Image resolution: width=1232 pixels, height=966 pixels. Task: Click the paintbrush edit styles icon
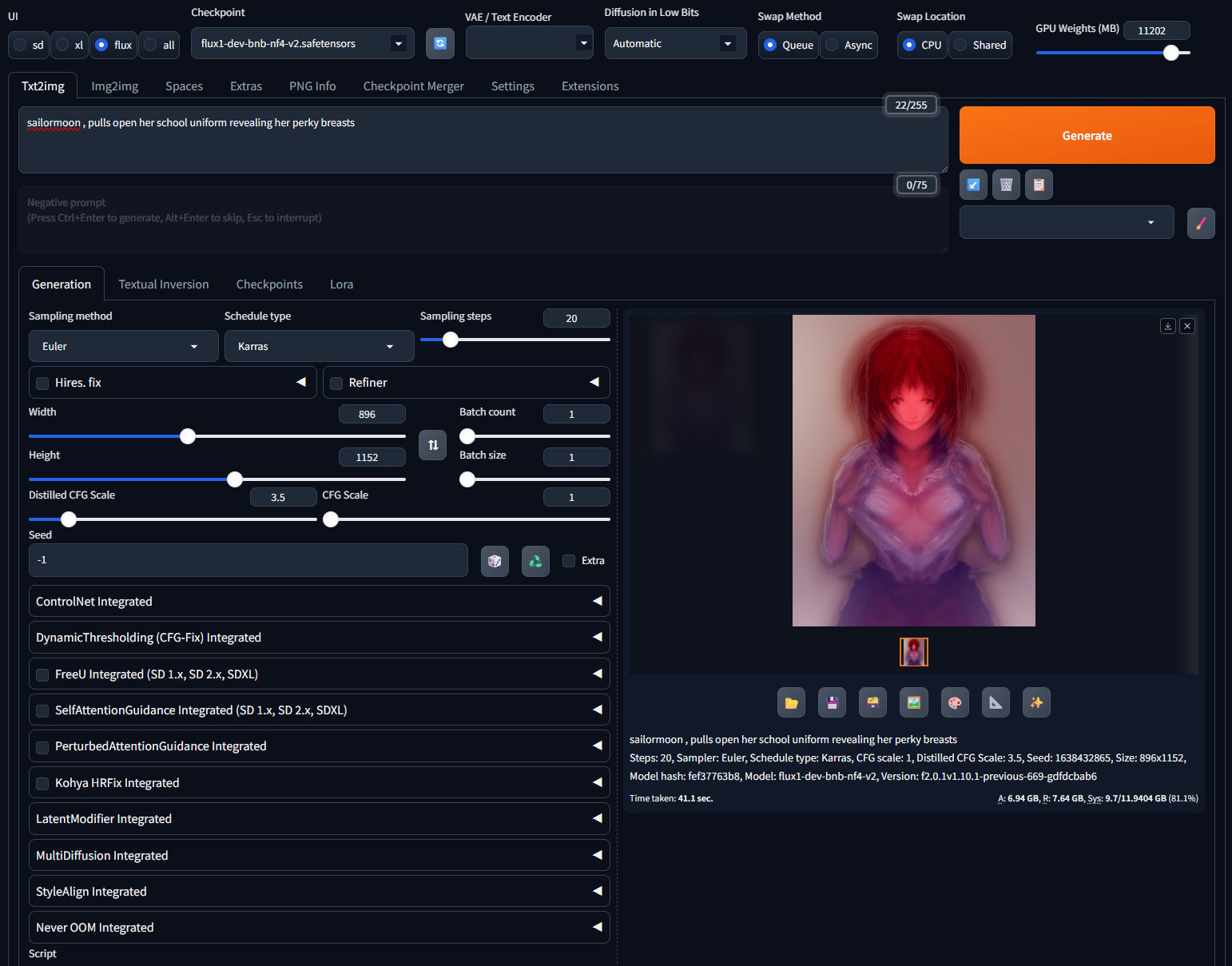coord(1200,223)
